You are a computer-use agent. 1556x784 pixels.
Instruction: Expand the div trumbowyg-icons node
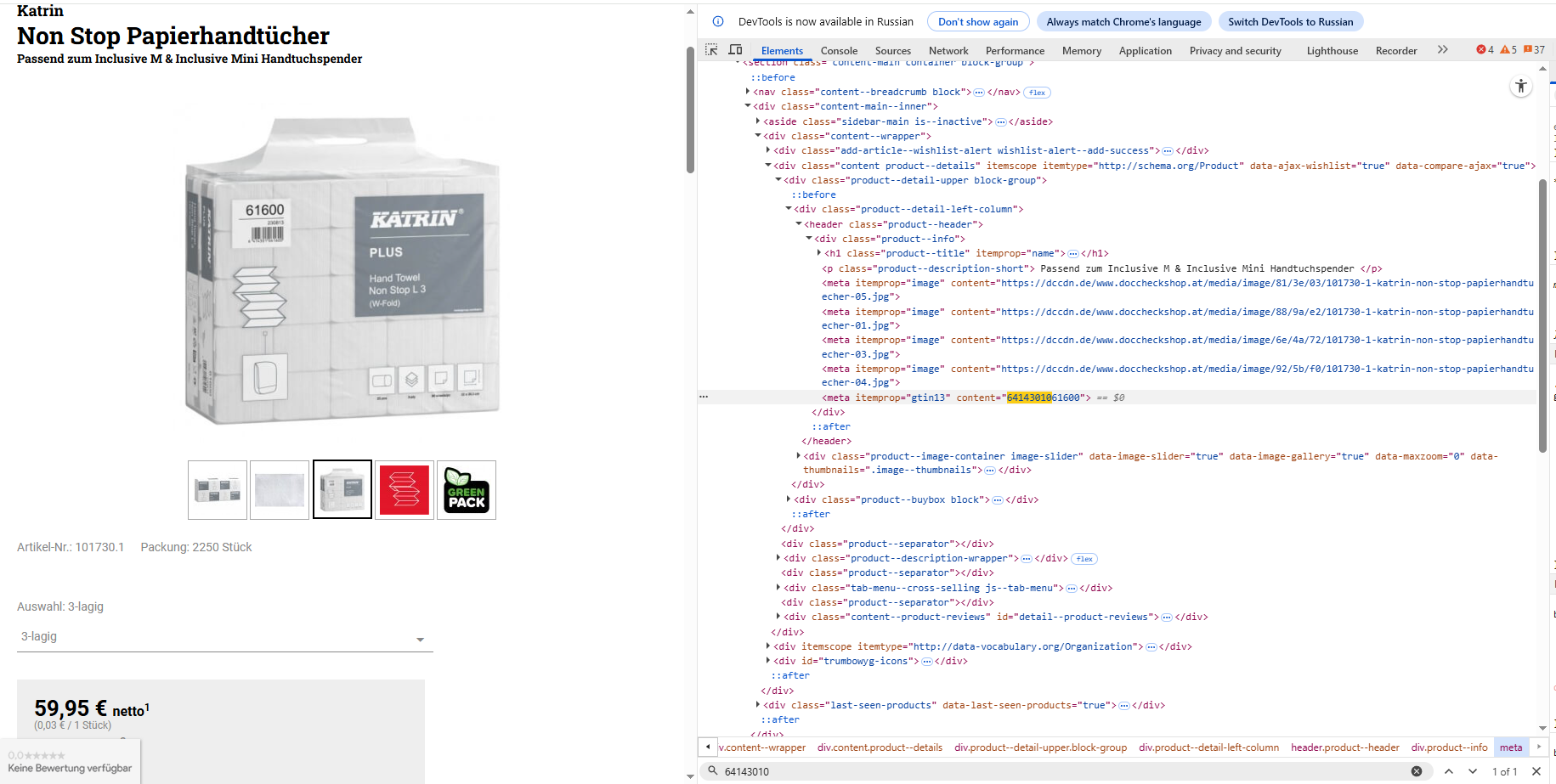(768, 661)
